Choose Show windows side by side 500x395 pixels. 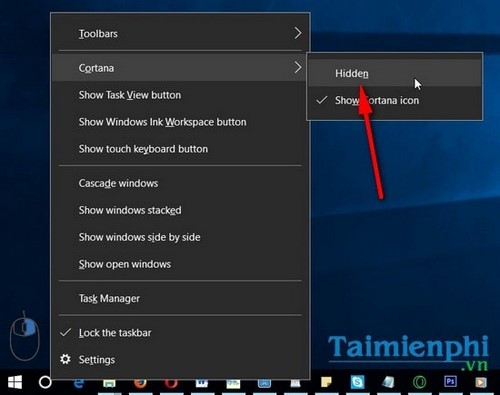pyautogui.click(x=180, y=237)
